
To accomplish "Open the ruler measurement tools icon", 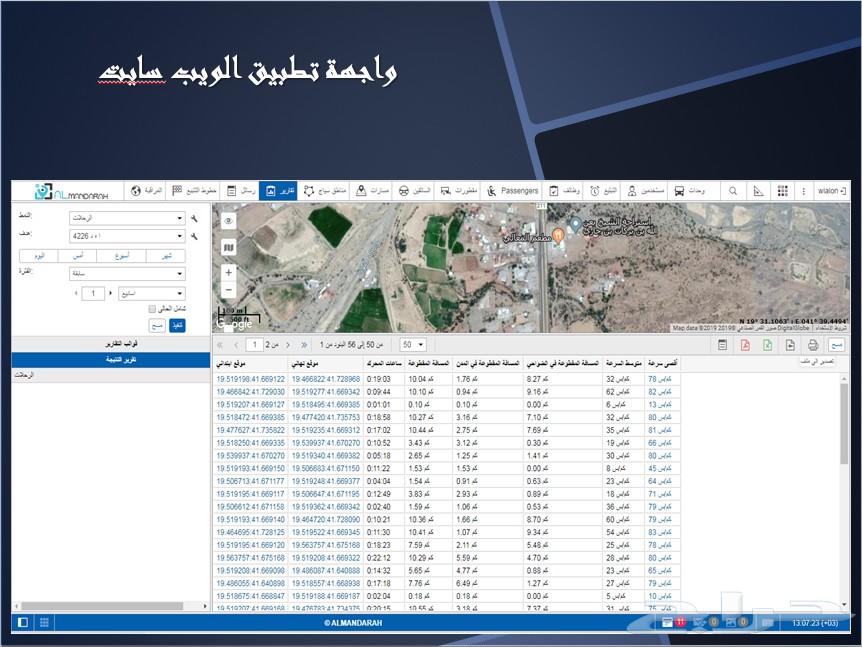I will pyautogui.click(x=758, y=191).
